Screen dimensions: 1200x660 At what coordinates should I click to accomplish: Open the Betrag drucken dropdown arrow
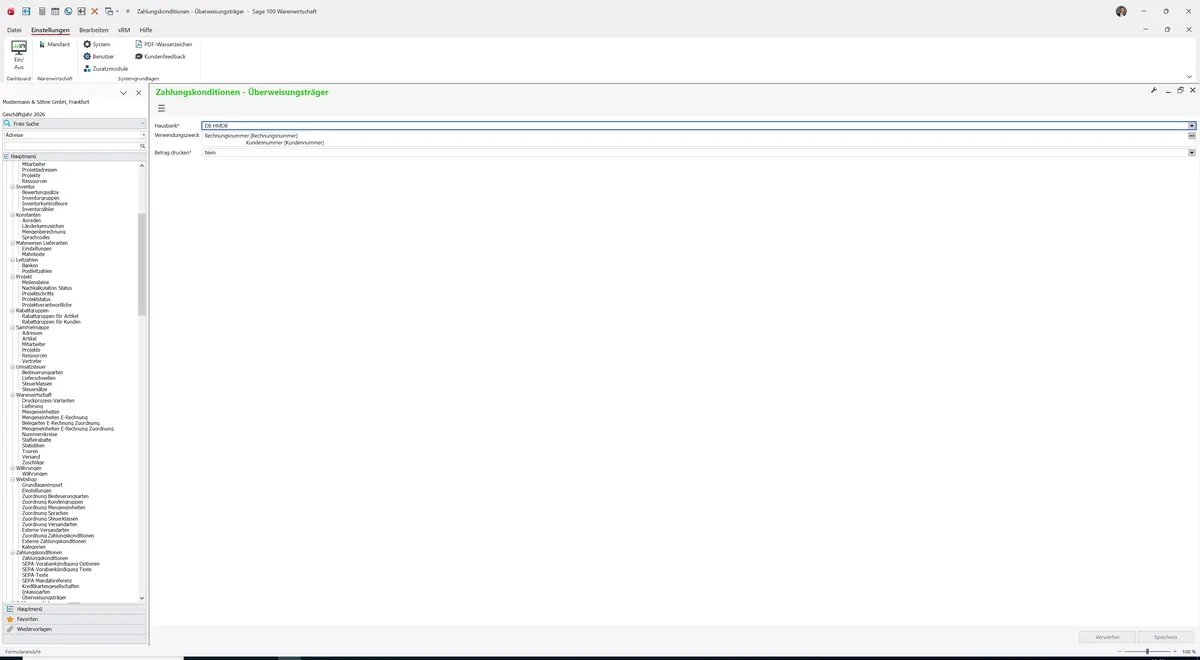click(1192, 153)
